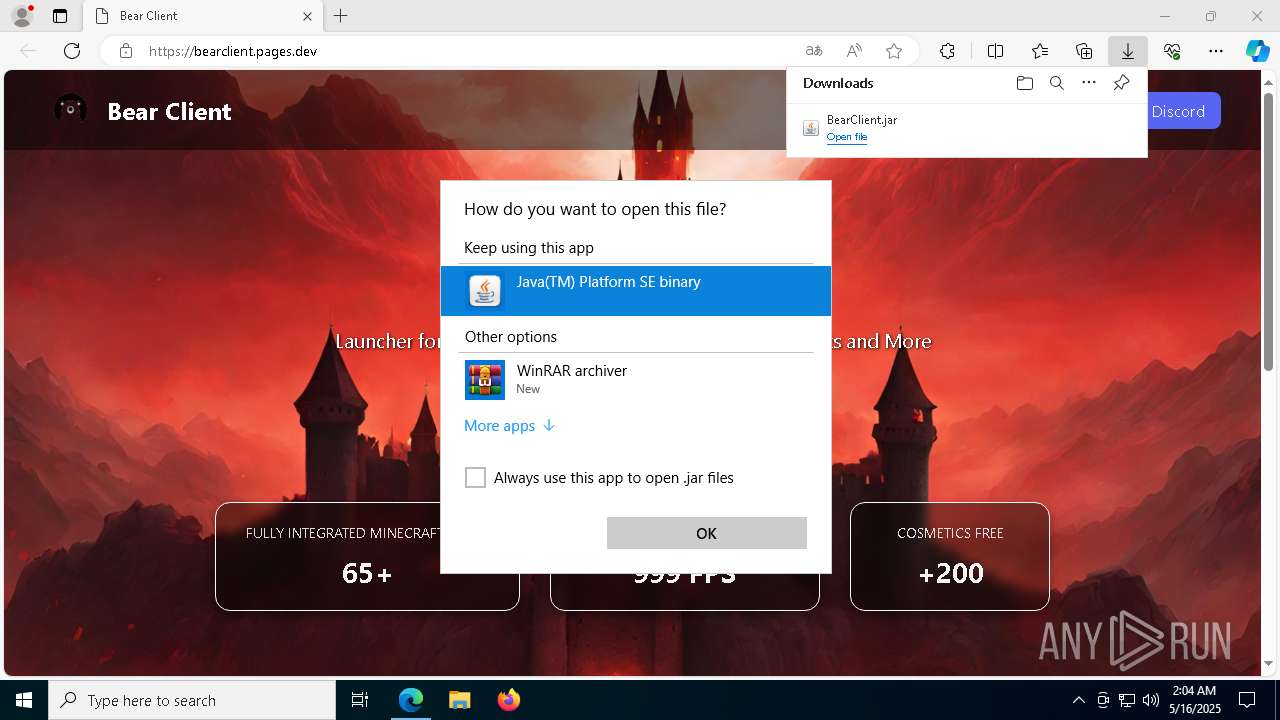
Task: Click the Bear Client logo icon
Action: tap(70, 110)
